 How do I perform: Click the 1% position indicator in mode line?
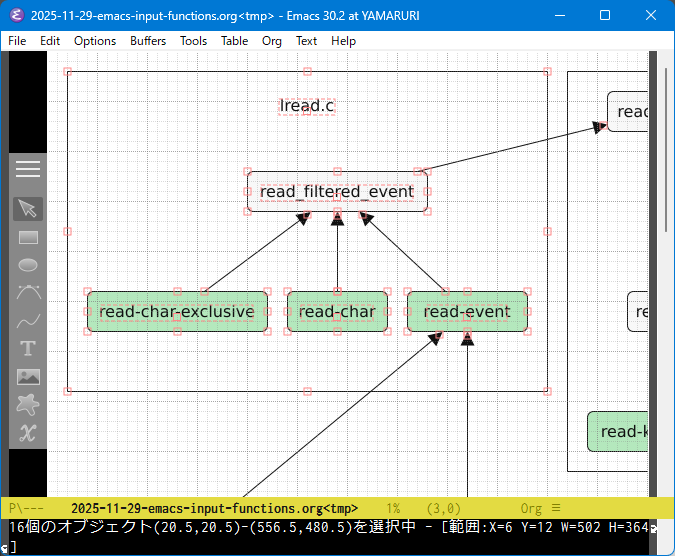393,509
